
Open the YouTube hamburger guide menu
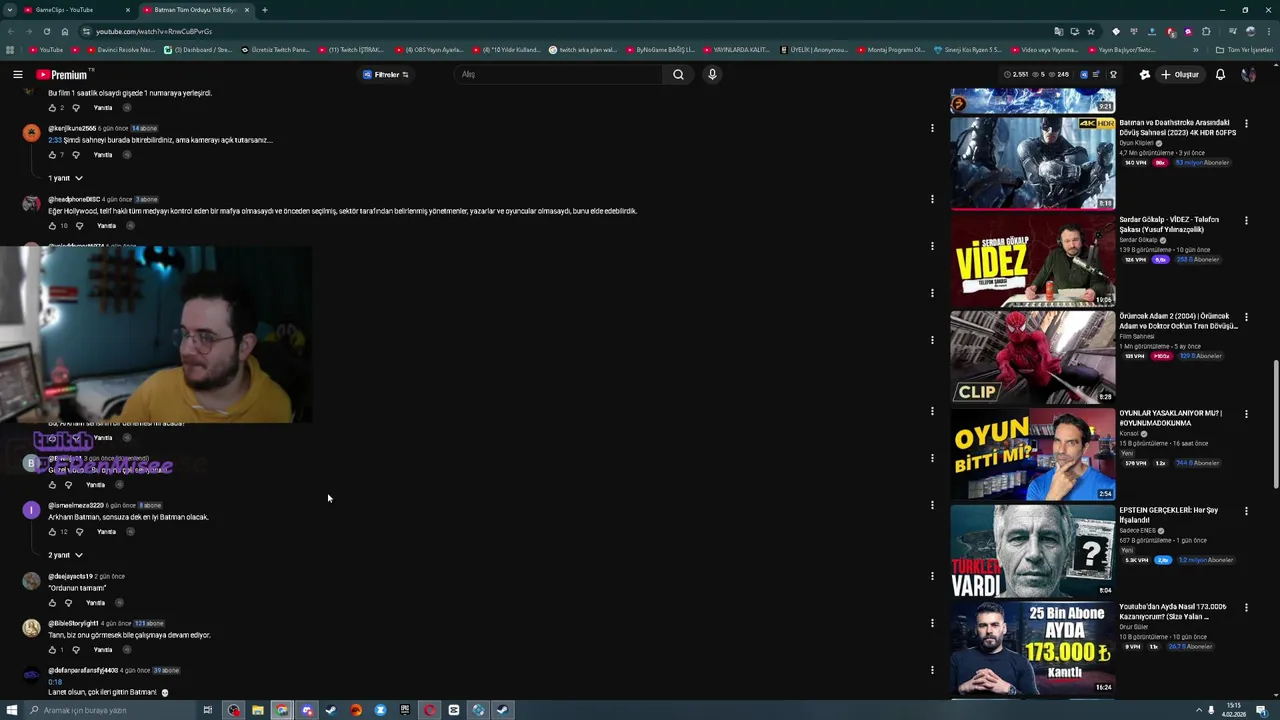click(x=17, y=75)
